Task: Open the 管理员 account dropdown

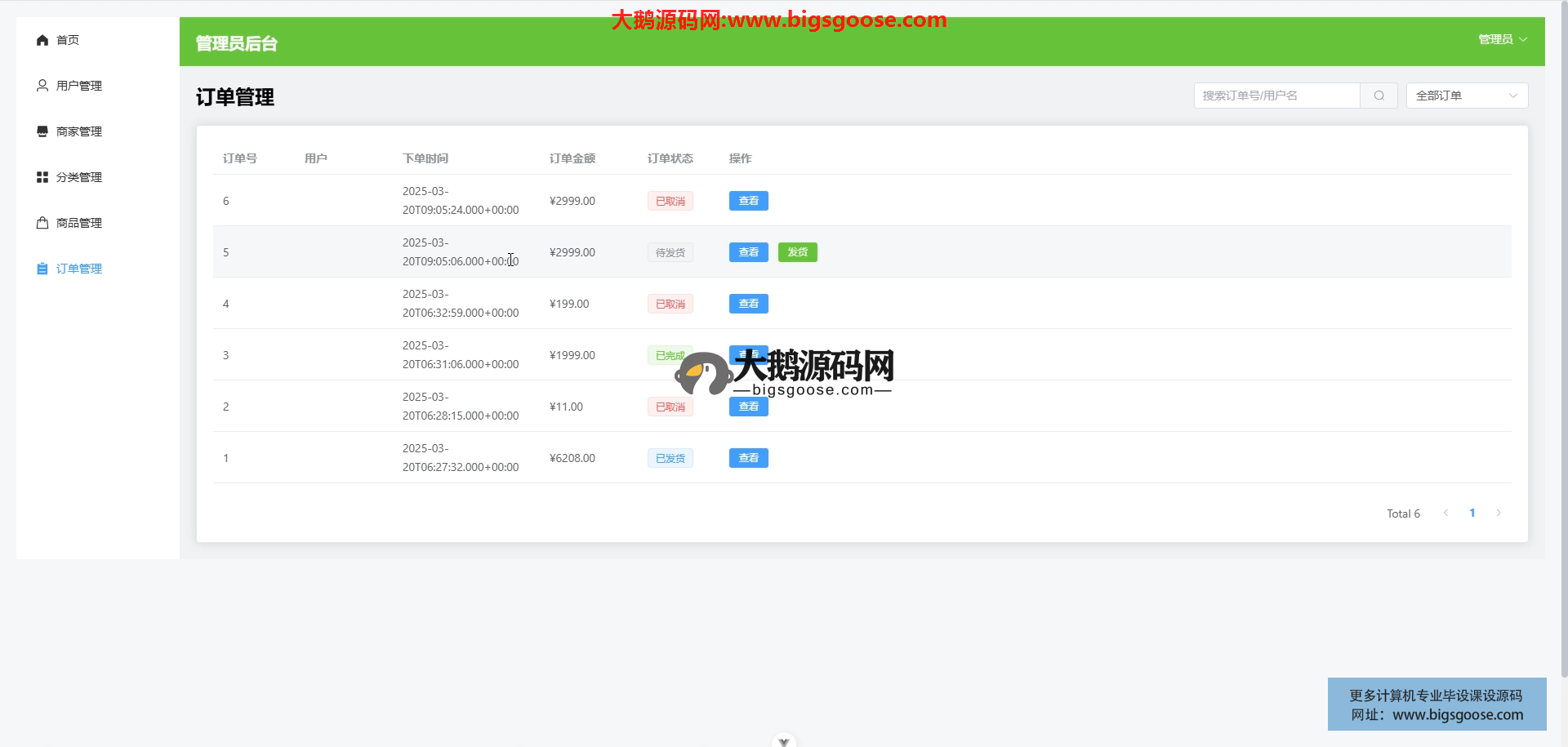Action: (1502, 39)
